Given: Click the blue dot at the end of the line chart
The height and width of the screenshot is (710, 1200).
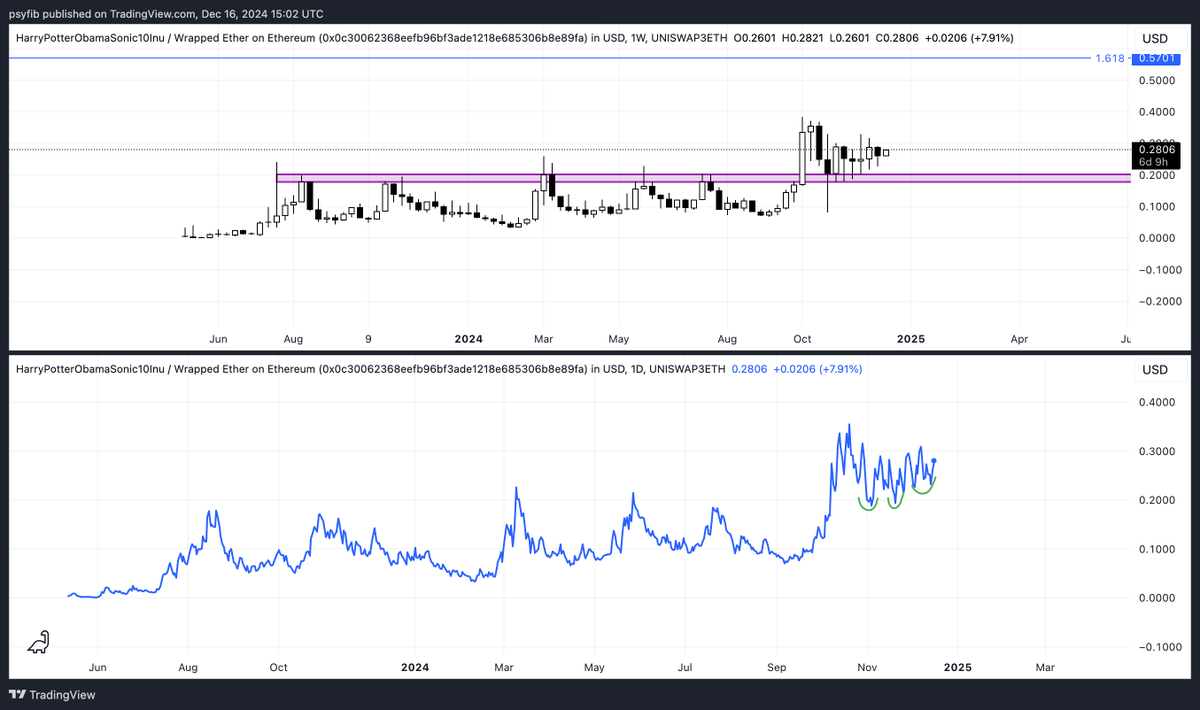Looking at the screenshot, I should pyautogui.click(x=934, y=461).
